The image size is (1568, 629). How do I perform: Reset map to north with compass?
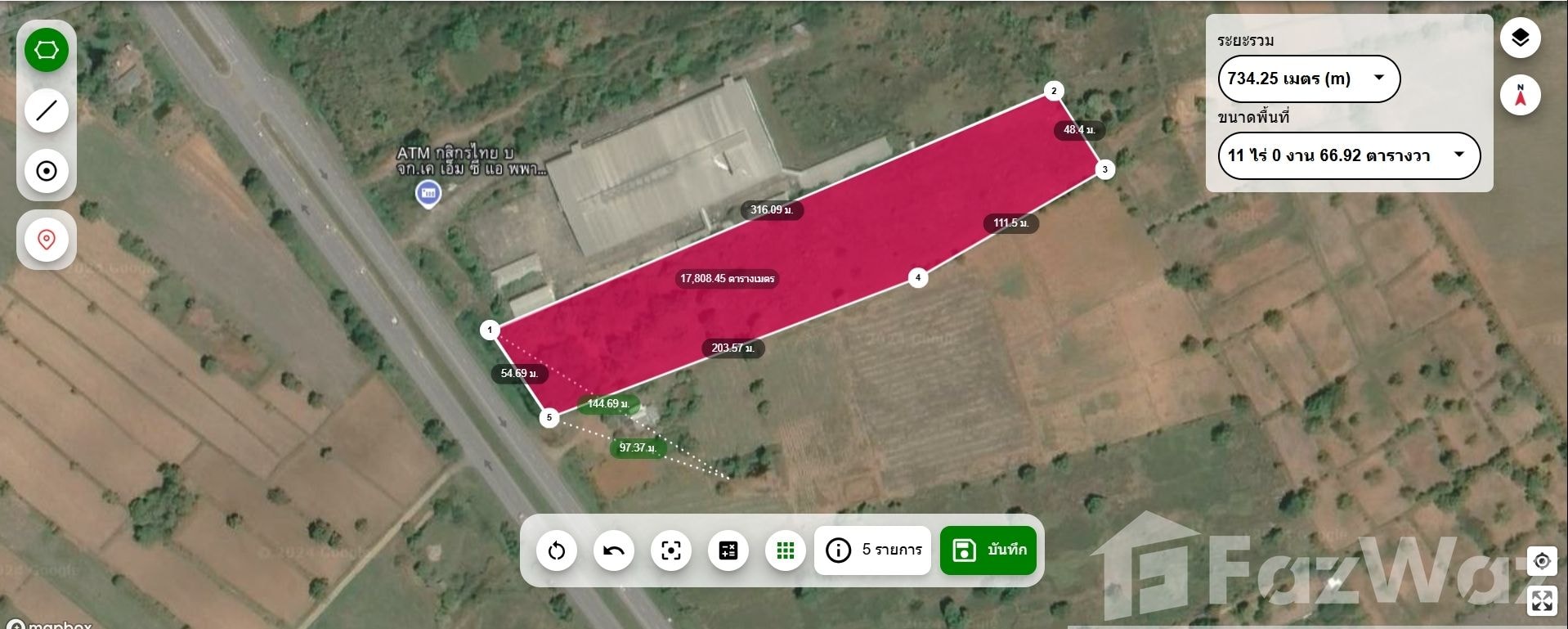pos(1521,95)
